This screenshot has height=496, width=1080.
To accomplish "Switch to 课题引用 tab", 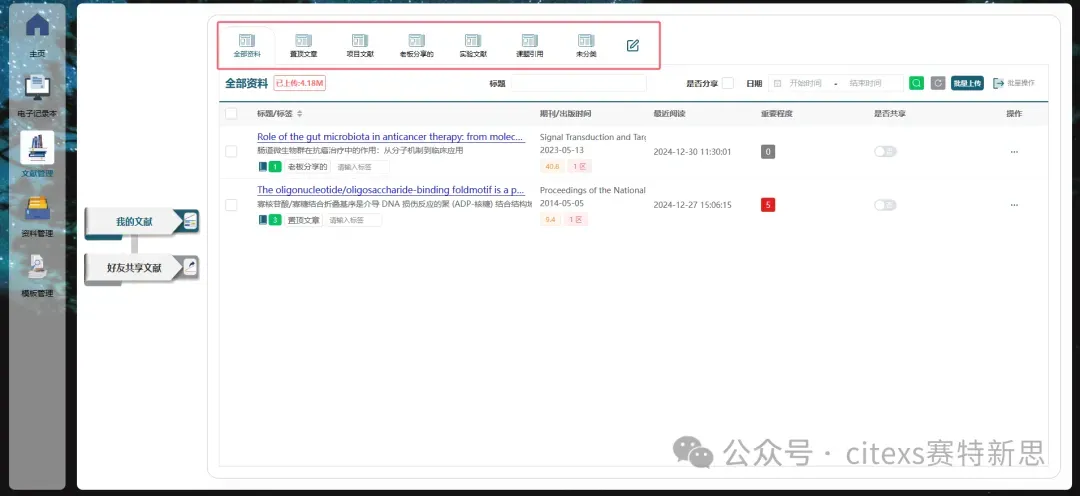I will 529,45.
